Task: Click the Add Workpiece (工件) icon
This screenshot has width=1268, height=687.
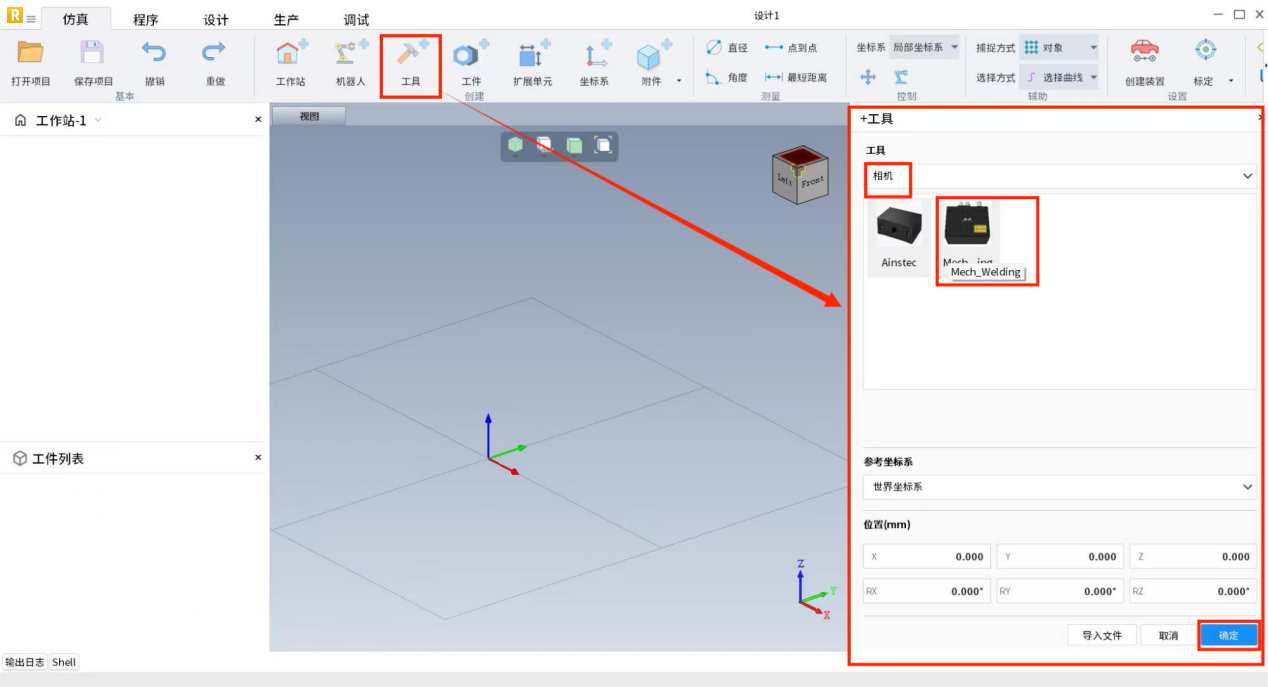Action: pos(471,56)
